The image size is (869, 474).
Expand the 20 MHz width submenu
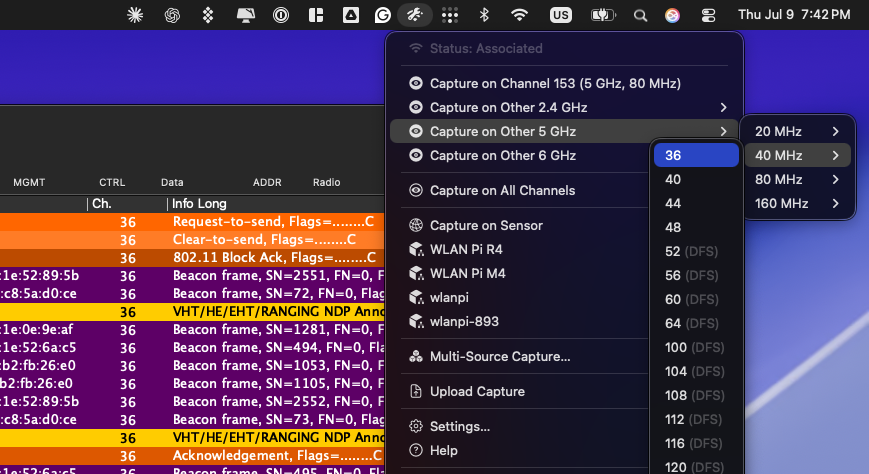tap(798, 131)
